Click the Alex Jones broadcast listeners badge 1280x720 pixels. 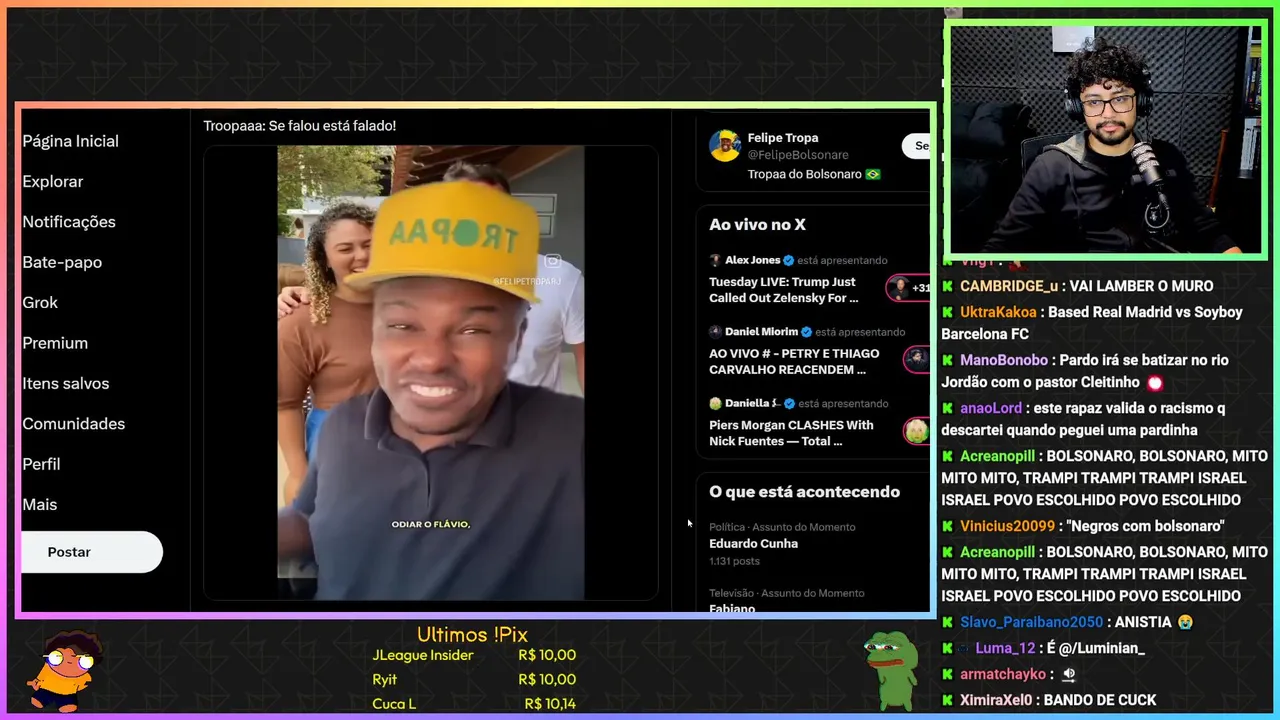pos(908,288)
